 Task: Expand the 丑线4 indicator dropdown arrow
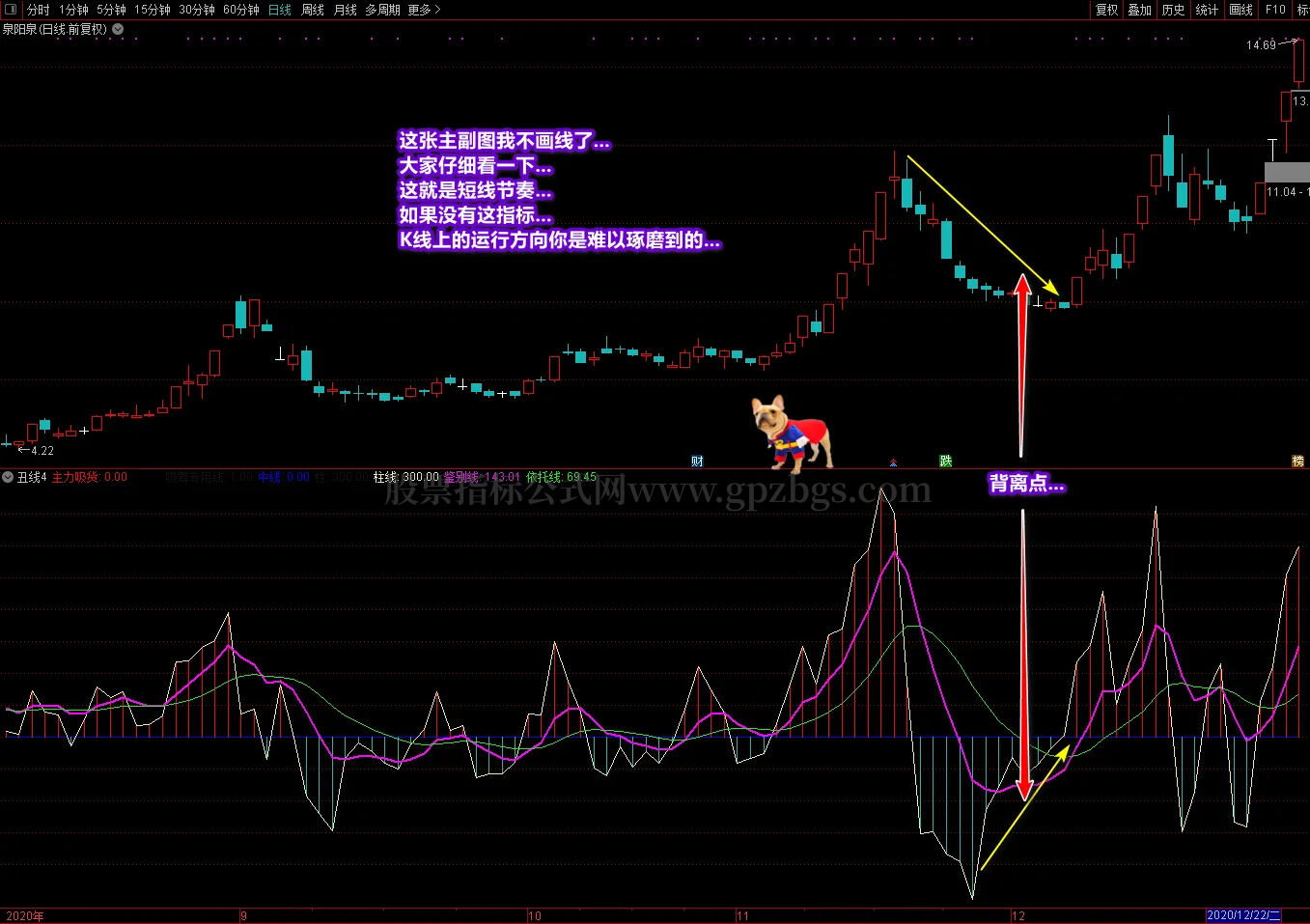[8, 477]
